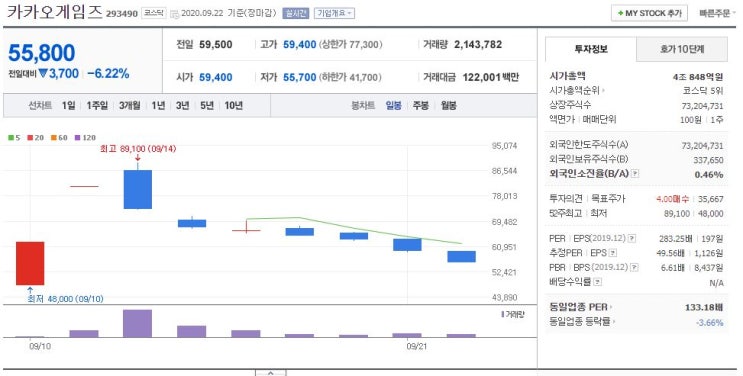The width and height of the screenshot is (743, 376).
Task: Select the 3년 line chart period
Action: 182,106
